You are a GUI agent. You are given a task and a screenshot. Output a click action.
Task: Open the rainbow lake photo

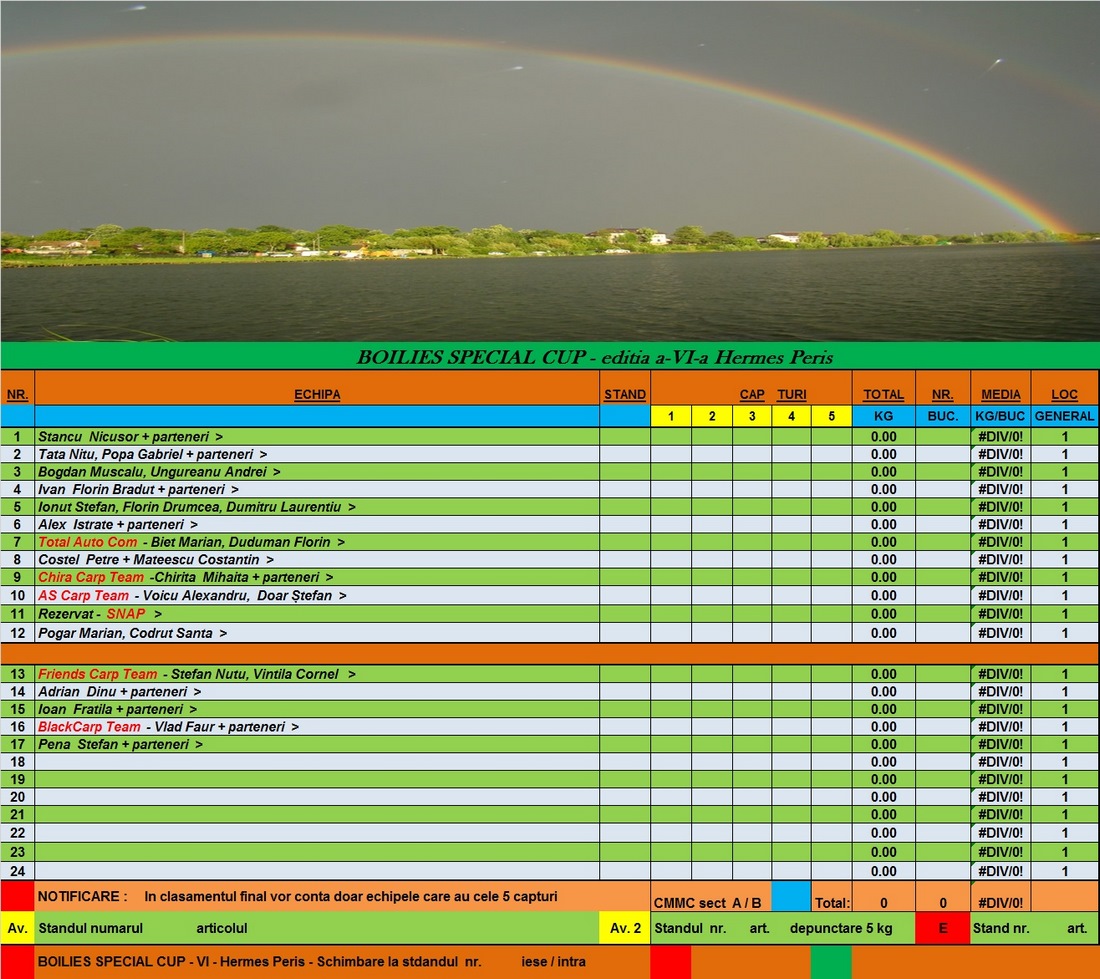pos(550,170)
